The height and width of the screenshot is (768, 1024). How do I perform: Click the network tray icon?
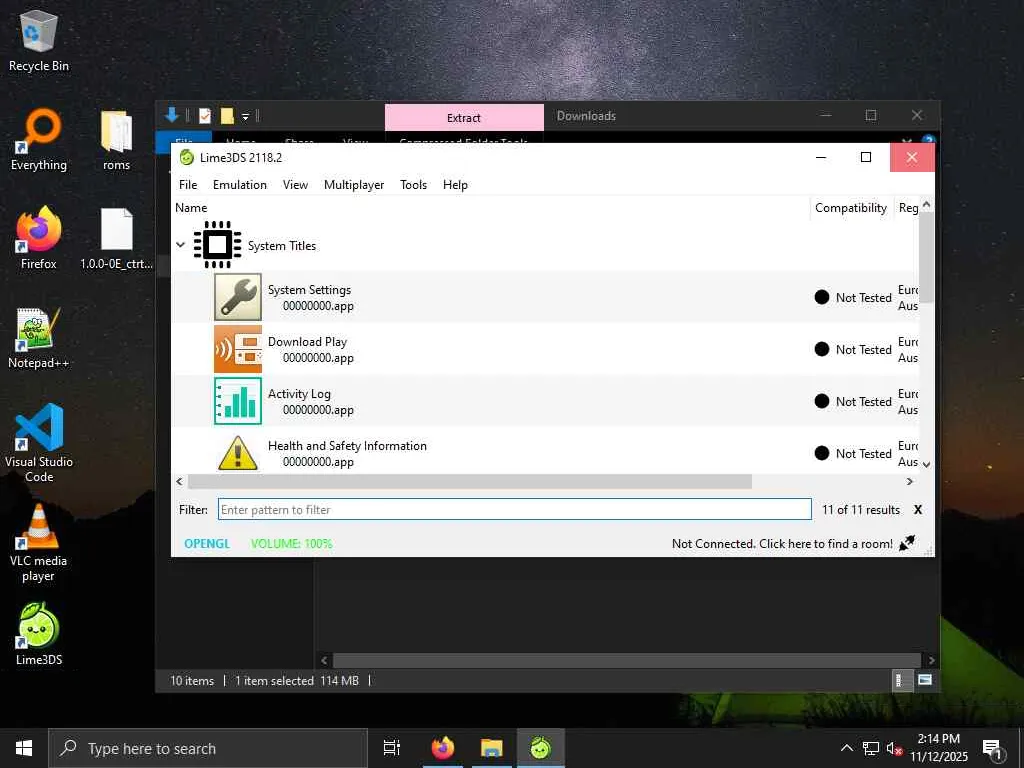[x=871, y=748]
